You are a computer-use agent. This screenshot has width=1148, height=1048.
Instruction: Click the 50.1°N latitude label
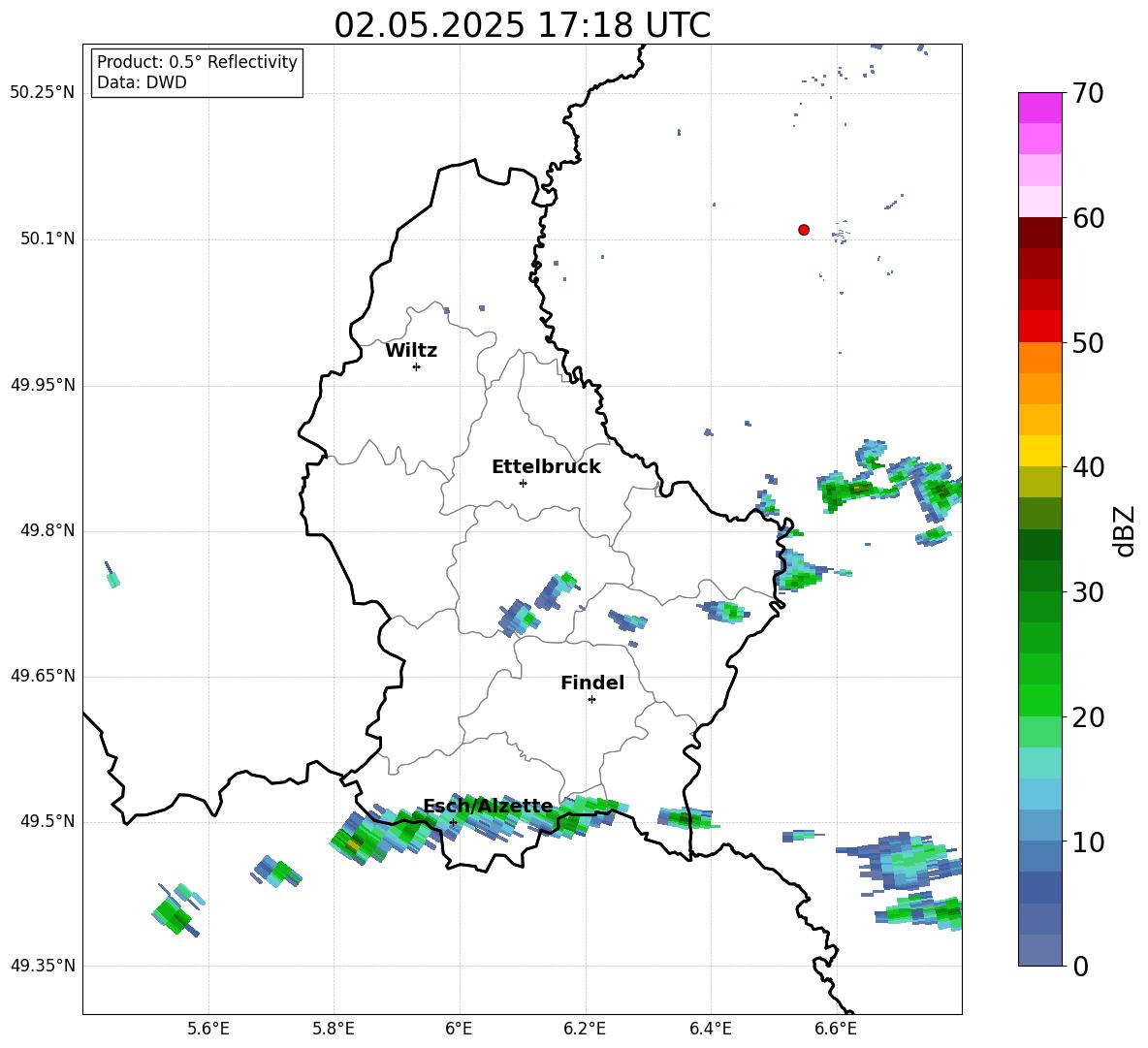tap(48, 238)
